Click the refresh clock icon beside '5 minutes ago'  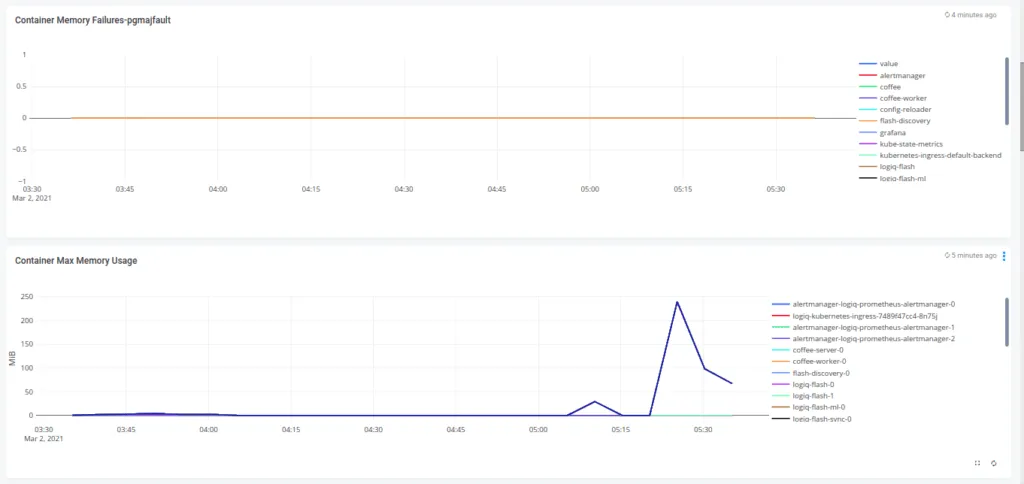pyautogui.click(x=947, y=256)
